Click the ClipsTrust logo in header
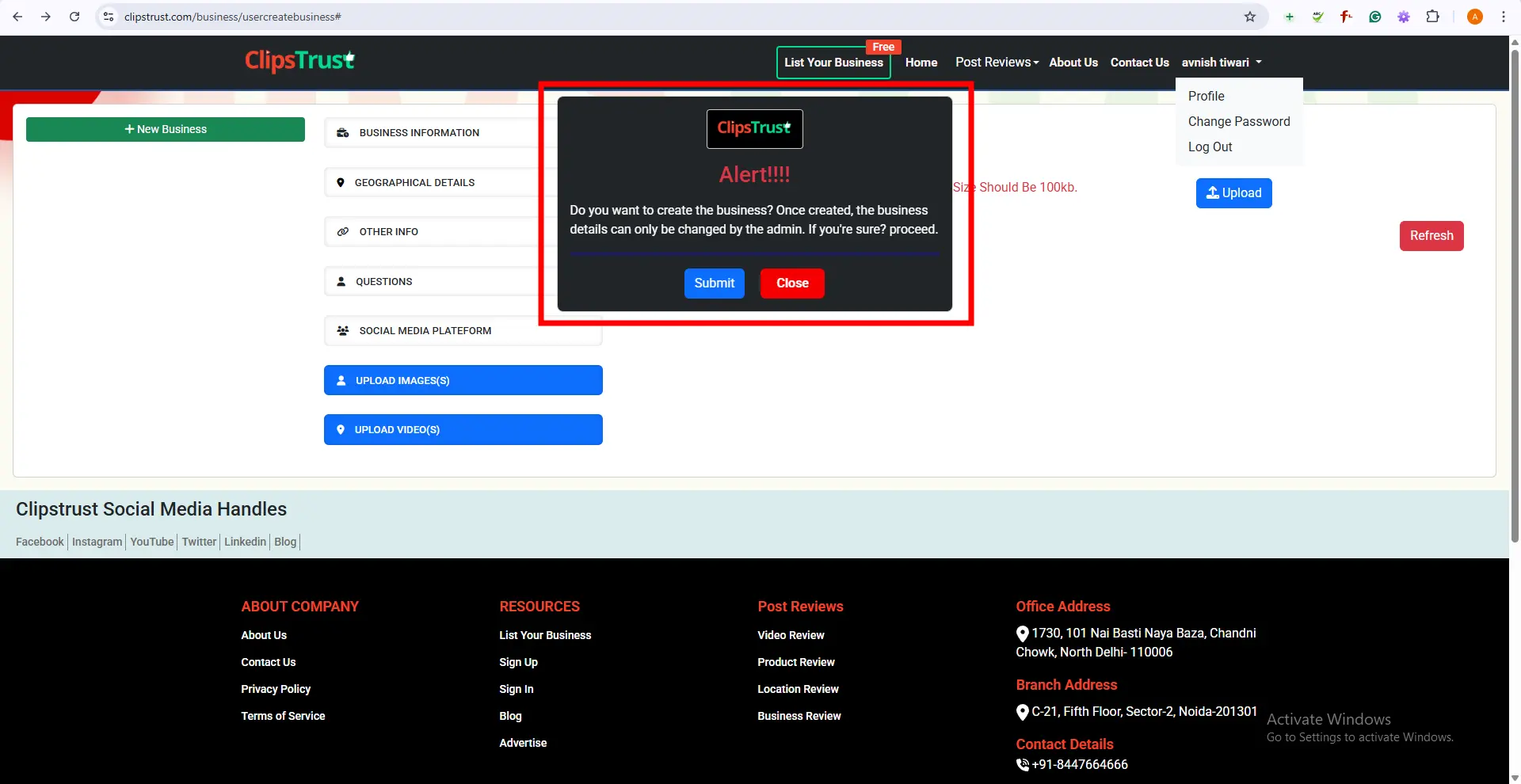This screenshot has height=784, width=1521. [x=300, y=61]
